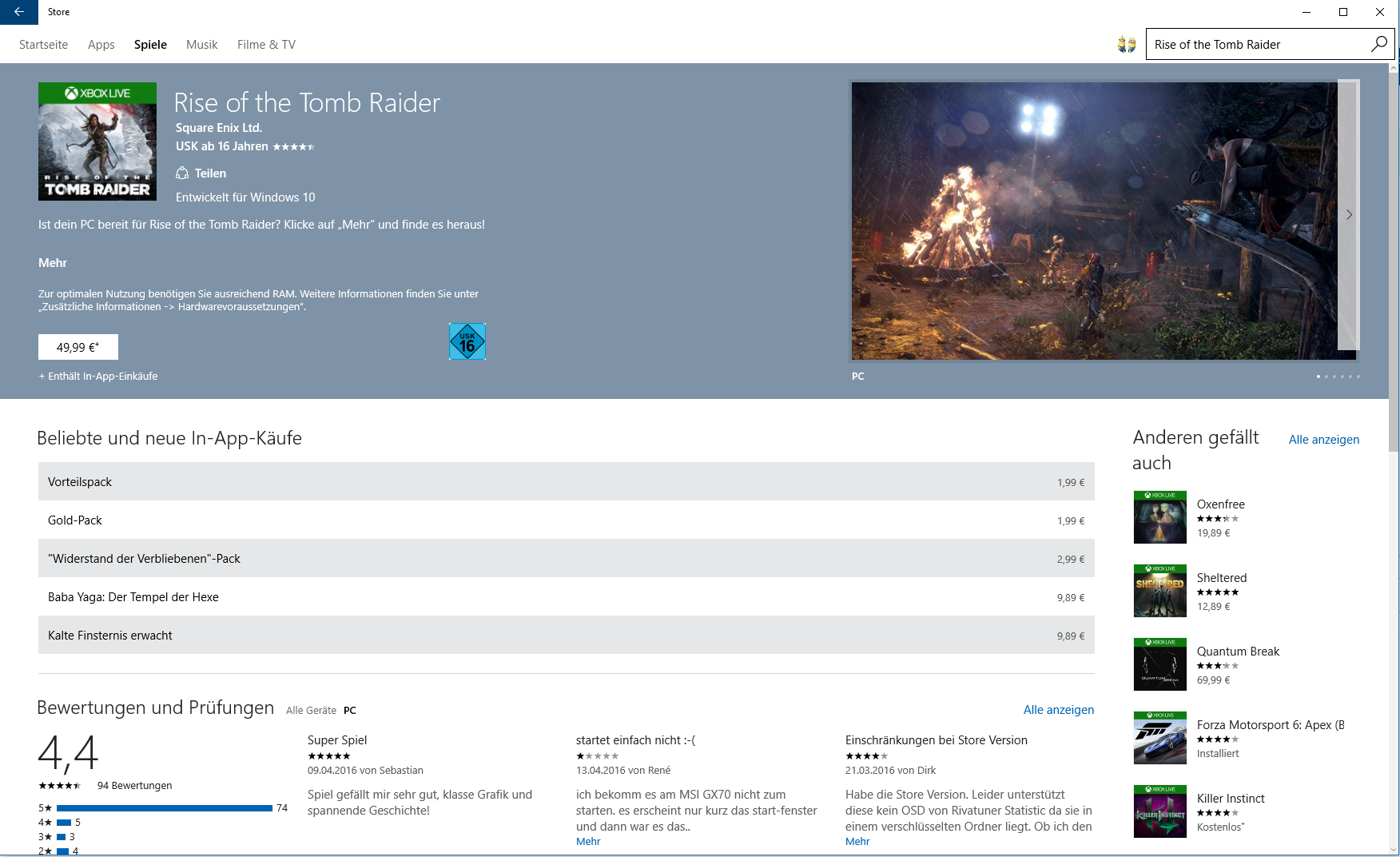The image size is (1400, 857).
Task: Expand René's review with Mehr
Action: pos(588,841)
